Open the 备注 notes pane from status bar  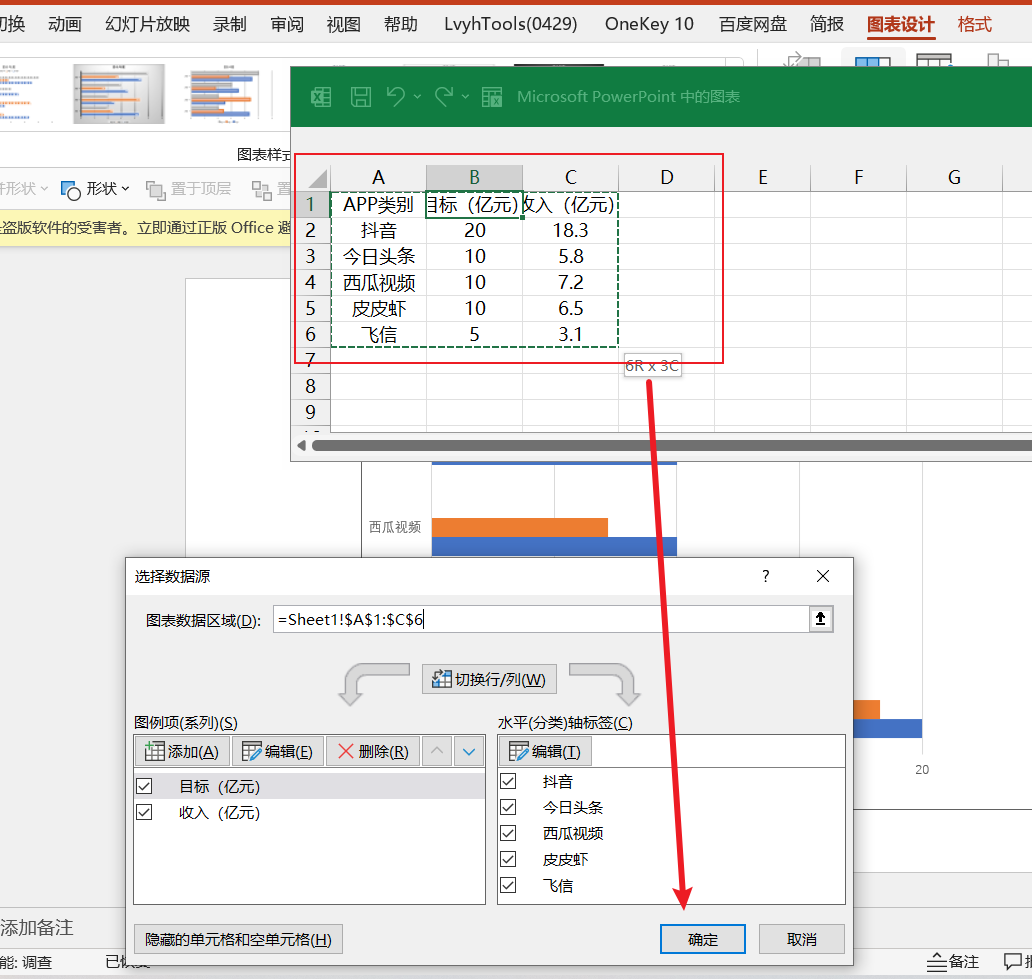tap(952, 962)
